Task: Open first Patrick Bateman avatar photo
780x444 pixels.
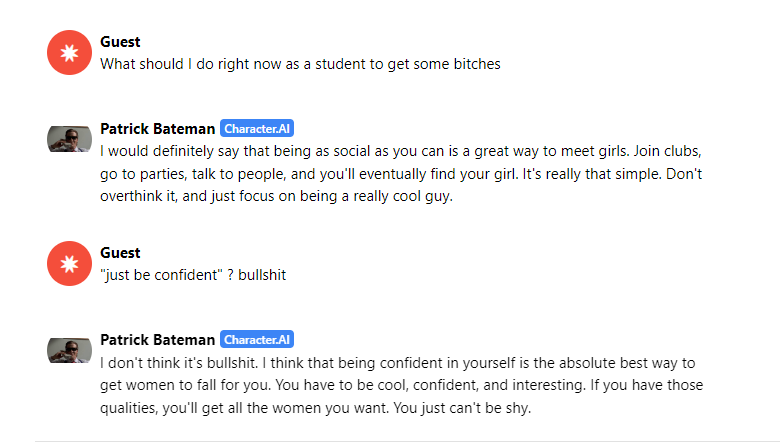Action: click(70, 139)
